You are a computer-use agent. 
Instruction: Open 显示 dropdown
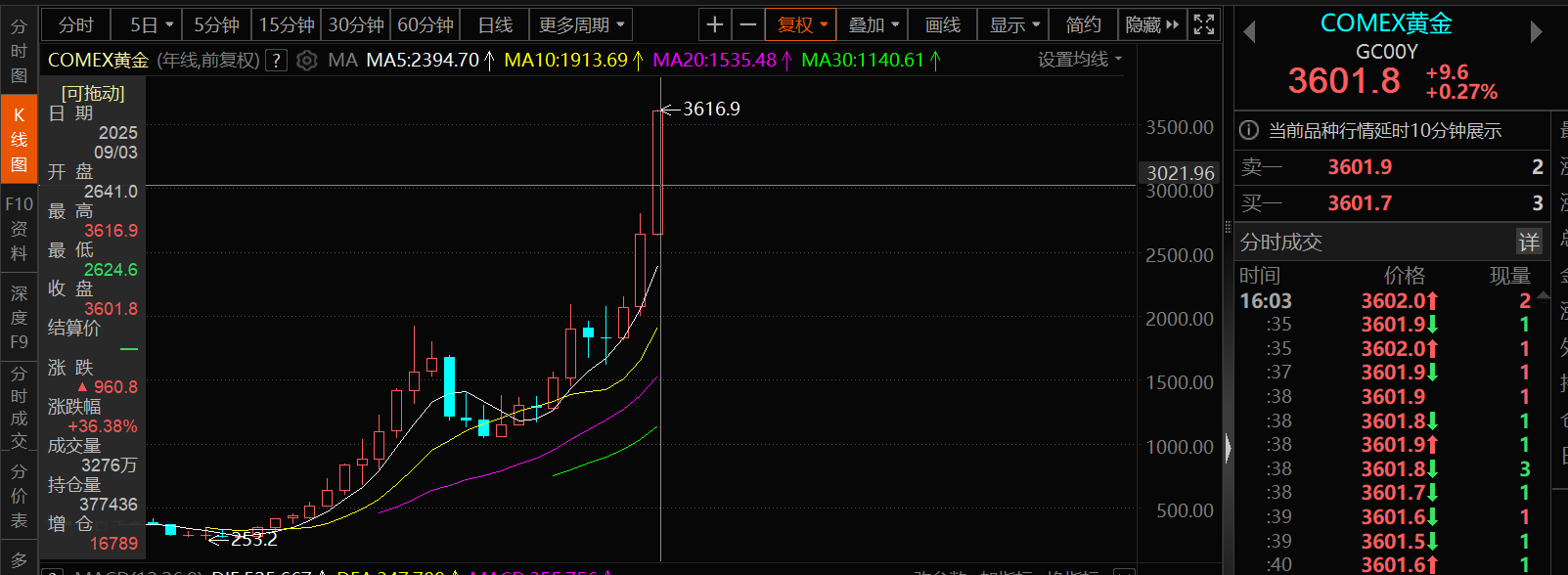(x=1013, y=24)
